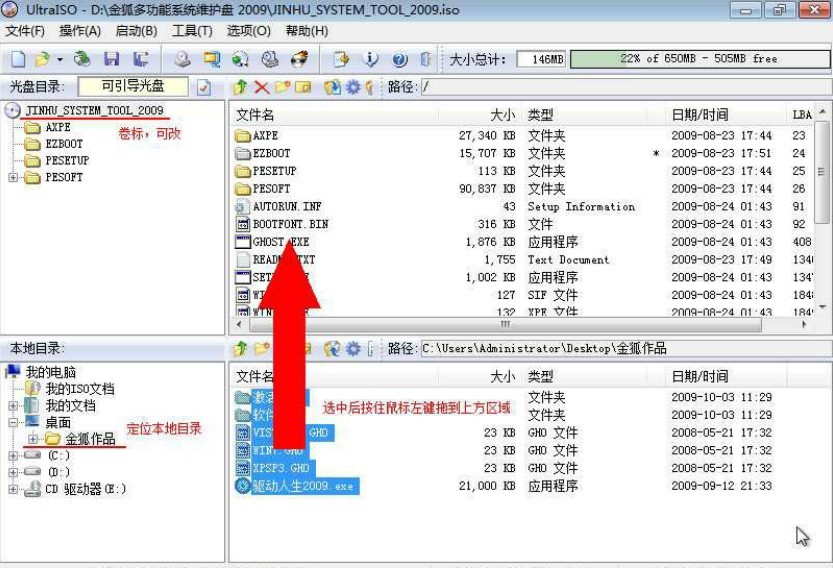The width and height of the screenshot is (833, 568).
Task: Click the Compress ISO icon
Action: (270, 59)
